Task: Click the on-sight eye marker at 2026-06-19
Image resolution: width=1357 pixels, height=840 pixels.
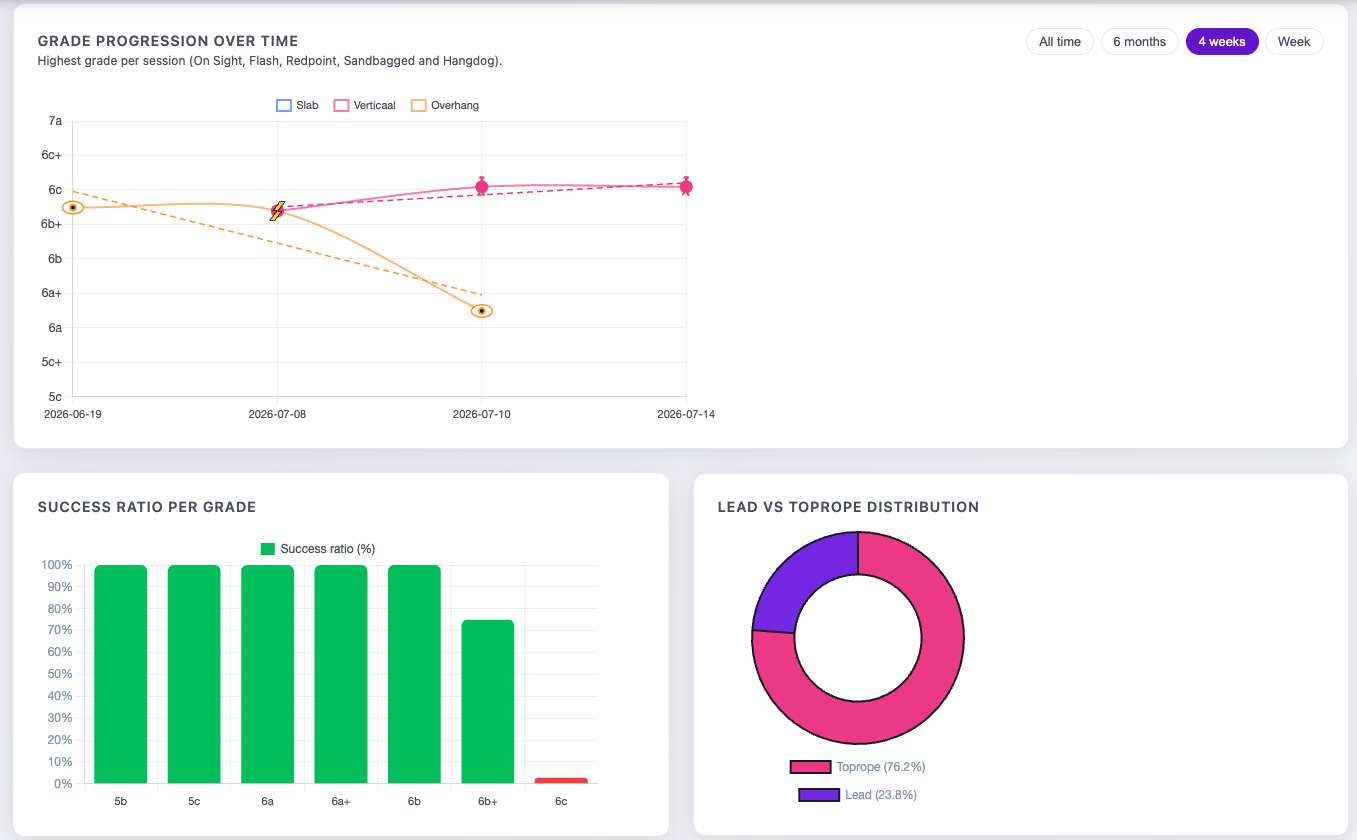Action: (73, 207)
